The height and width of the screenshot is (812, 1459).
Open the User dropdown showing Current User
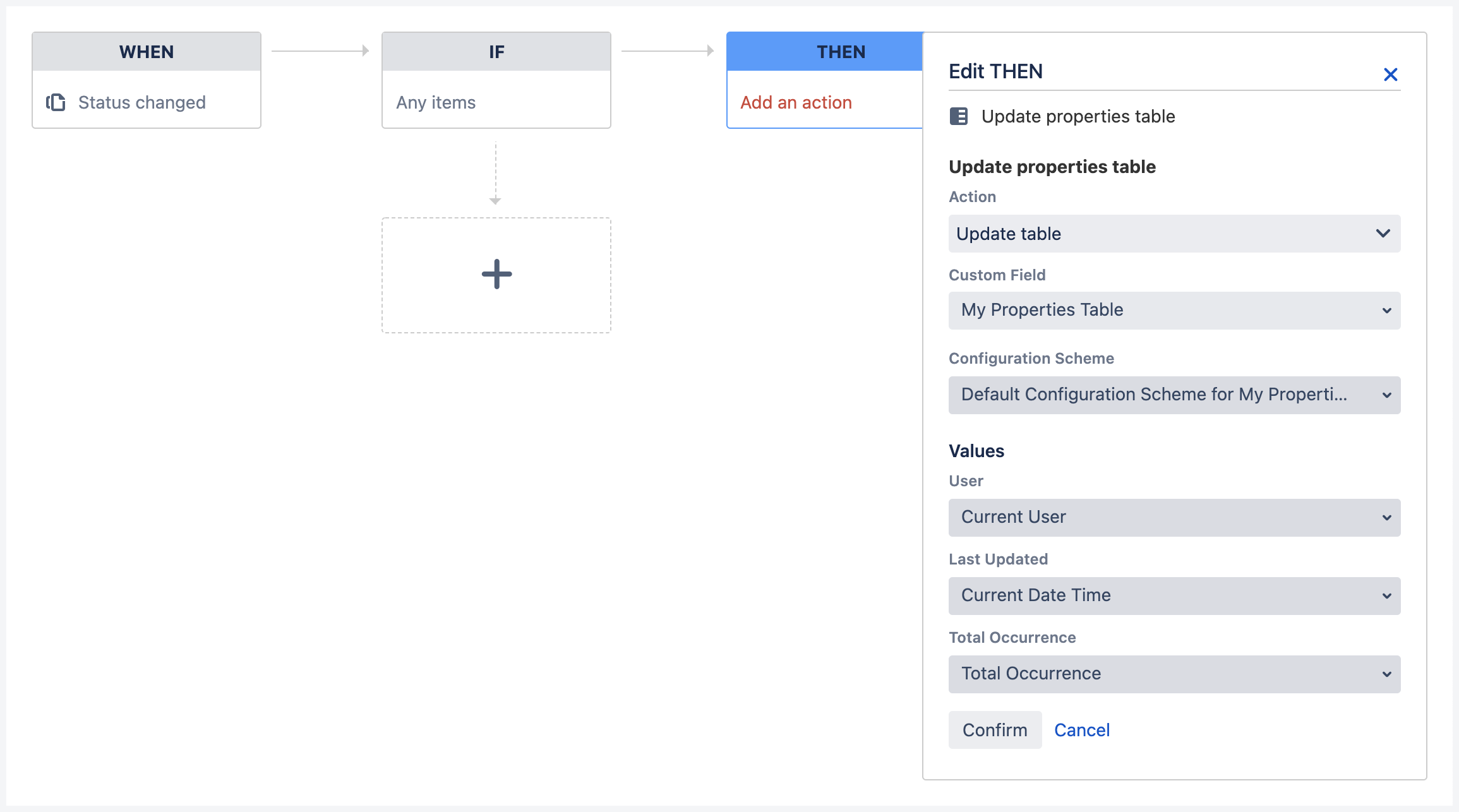tap(1174, 517)
